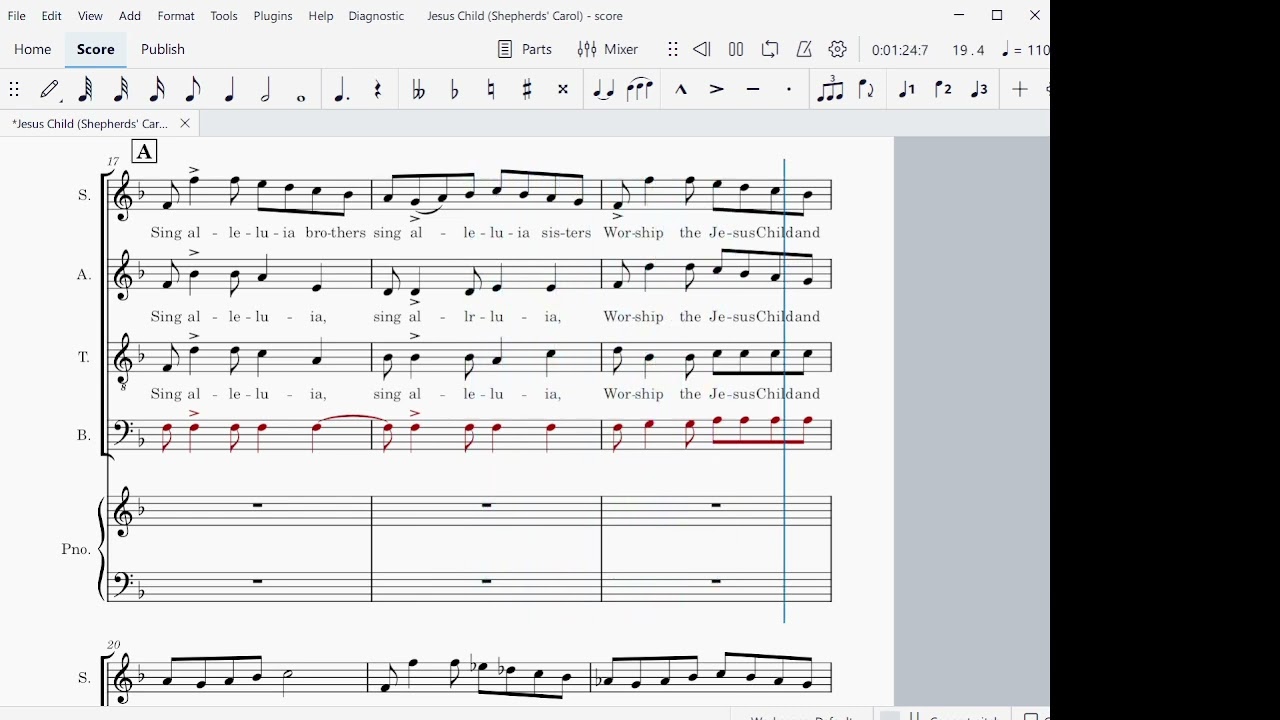The height and width of the screenshot is (720, 1280).
Task: Select Voice 3
Action: [979, 90]
